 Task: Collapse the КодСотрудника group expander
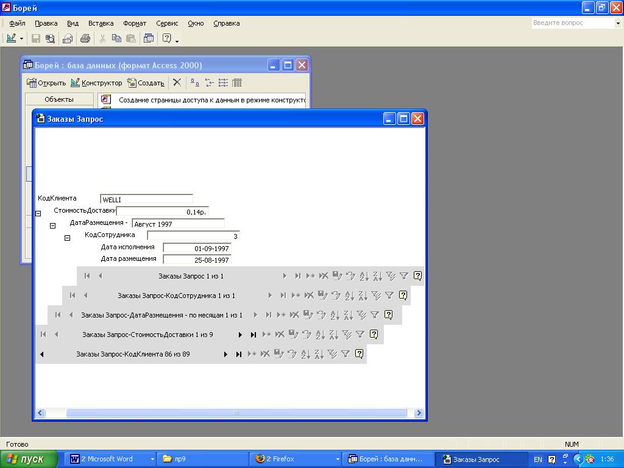[67, 238]
